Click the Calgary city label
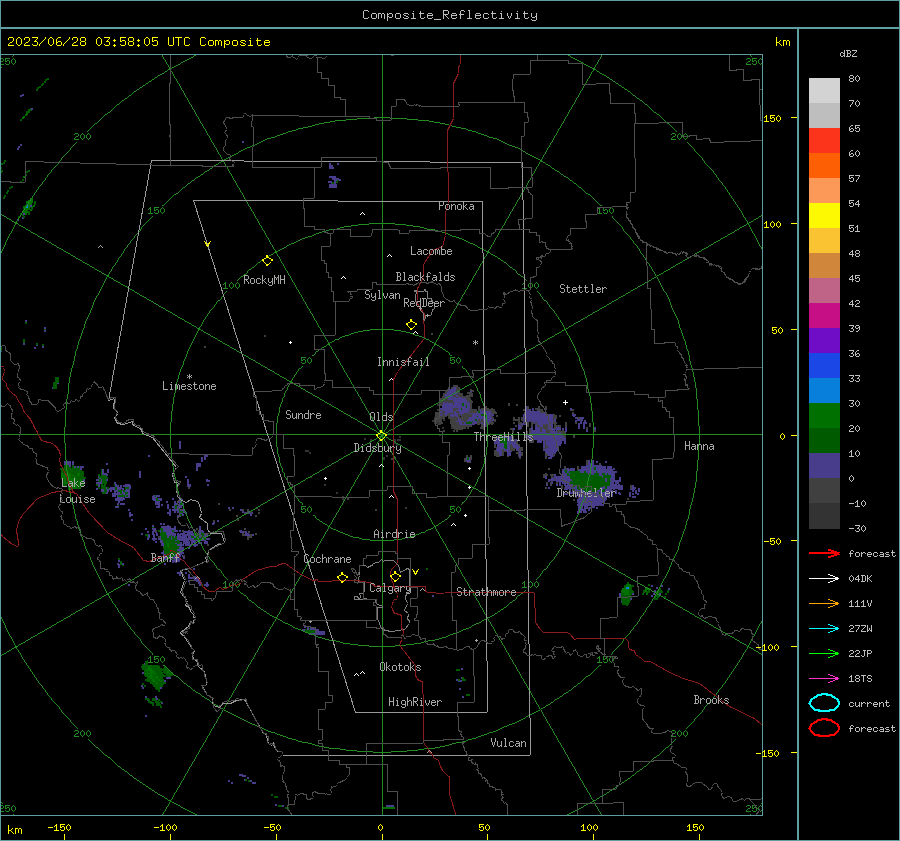 point(390,588)
